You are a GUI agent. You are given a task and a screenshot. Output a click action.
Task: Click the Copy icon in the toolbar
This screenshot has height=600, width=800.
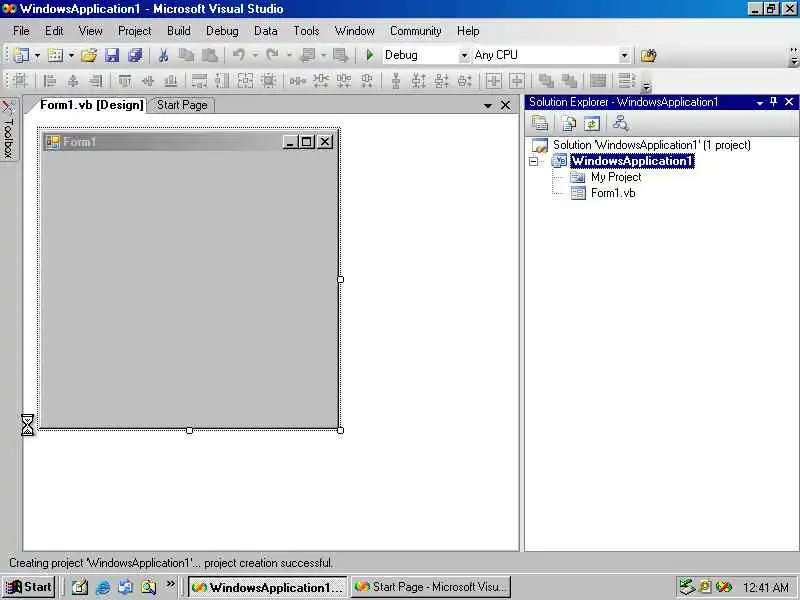[x=186, y=55]
